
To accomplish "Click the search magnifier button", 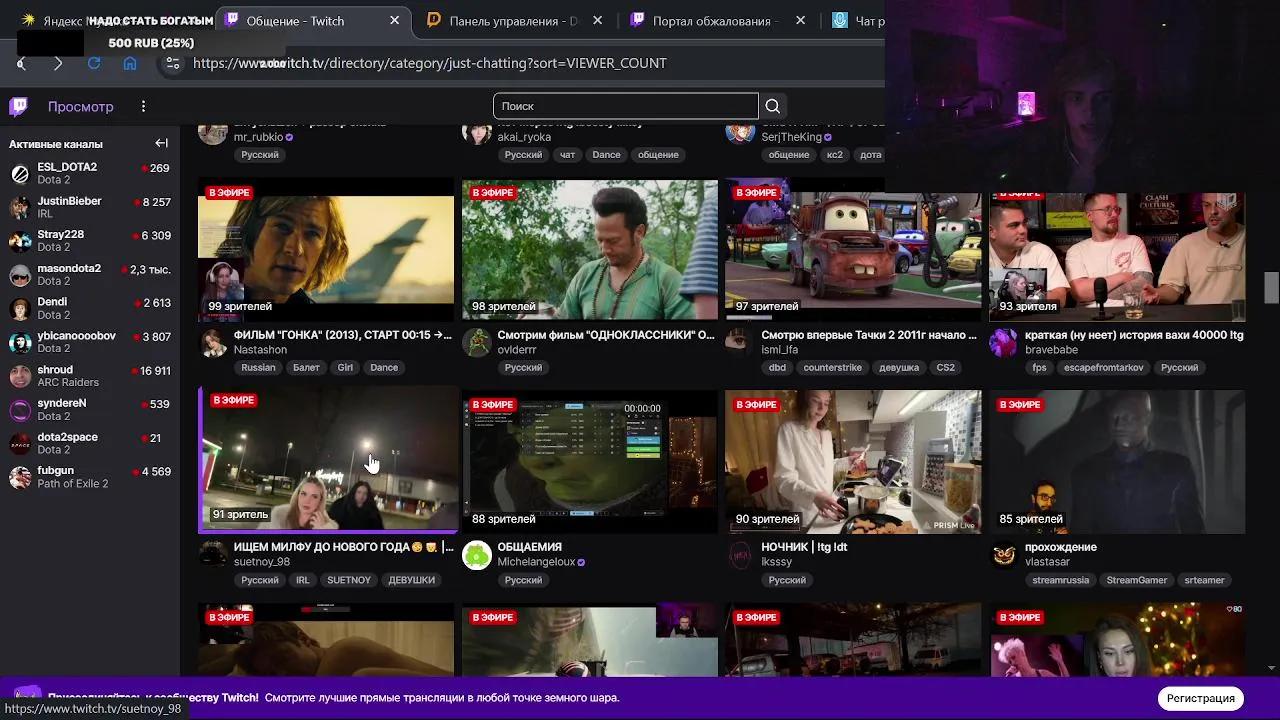I will (x=772, y=106).
